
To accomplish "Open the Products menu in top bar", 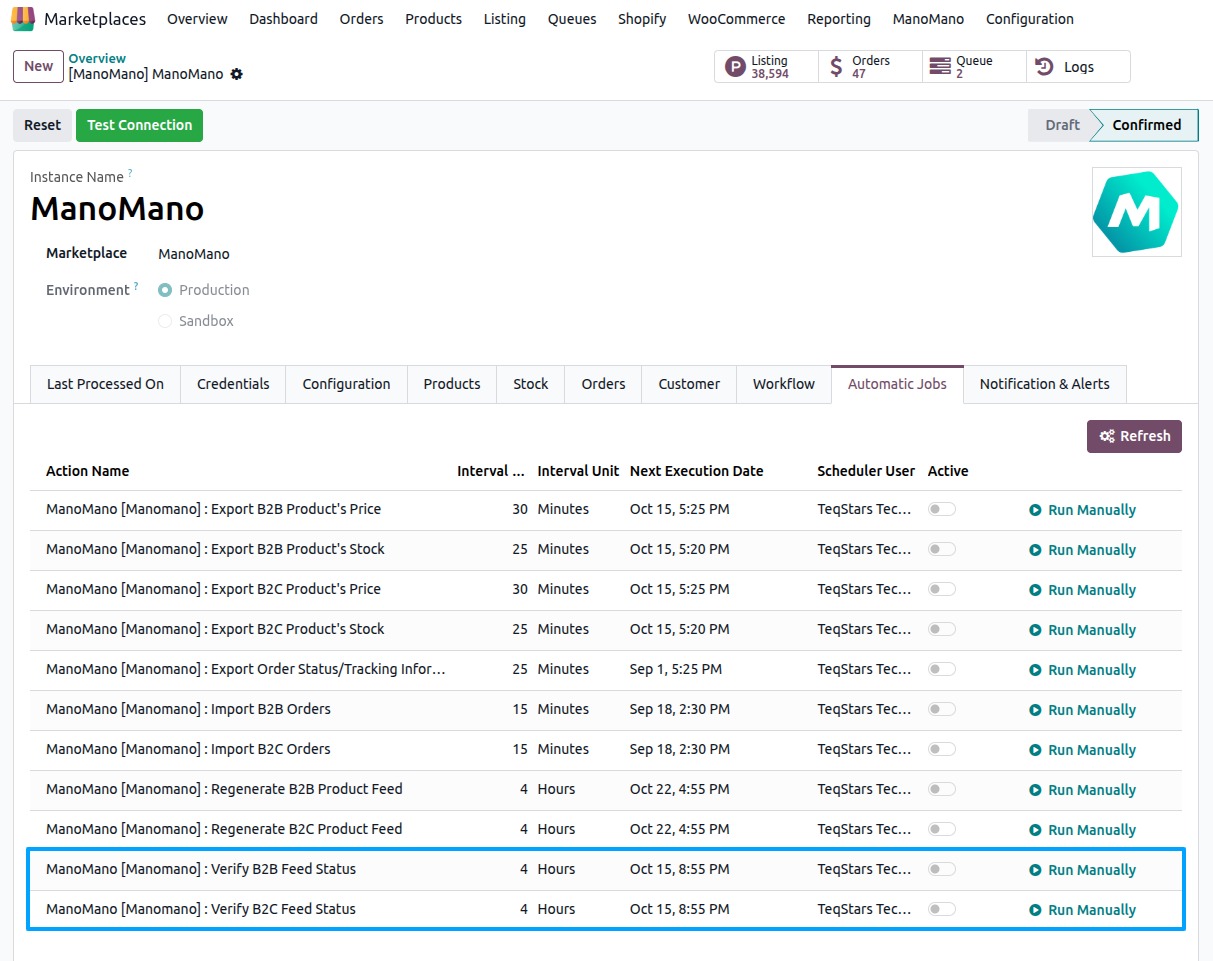I will coord(433,19).
